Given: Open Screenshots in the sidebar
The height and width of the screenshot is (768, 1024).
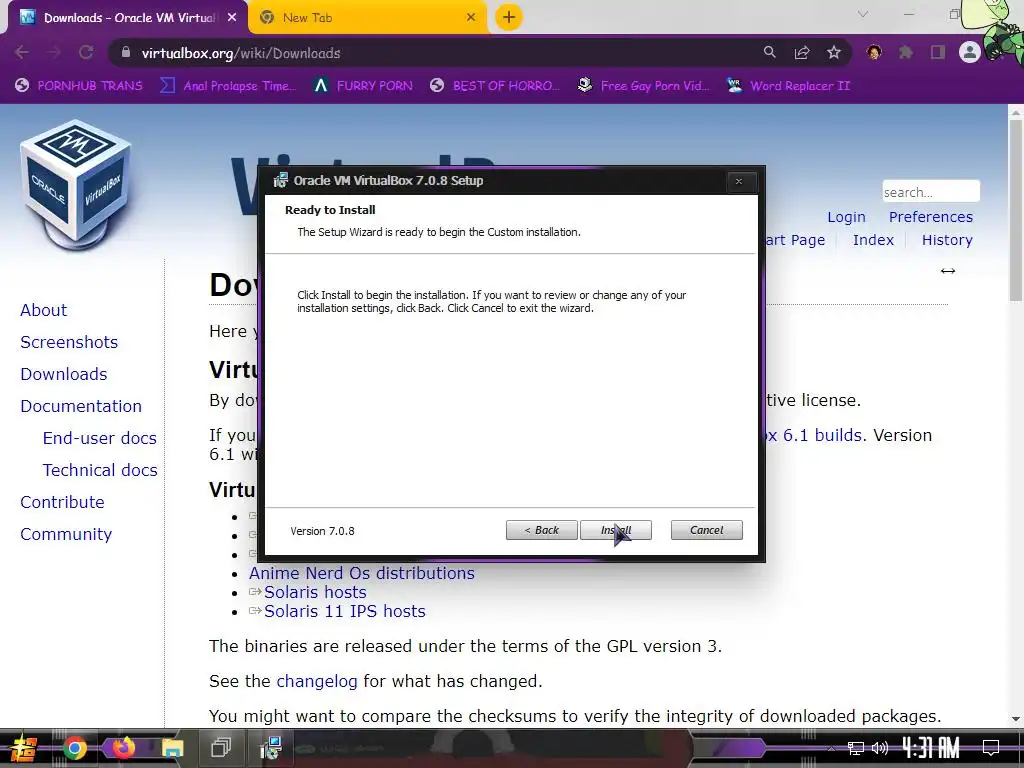Looking at the screenshot, I should coord(69,342).
